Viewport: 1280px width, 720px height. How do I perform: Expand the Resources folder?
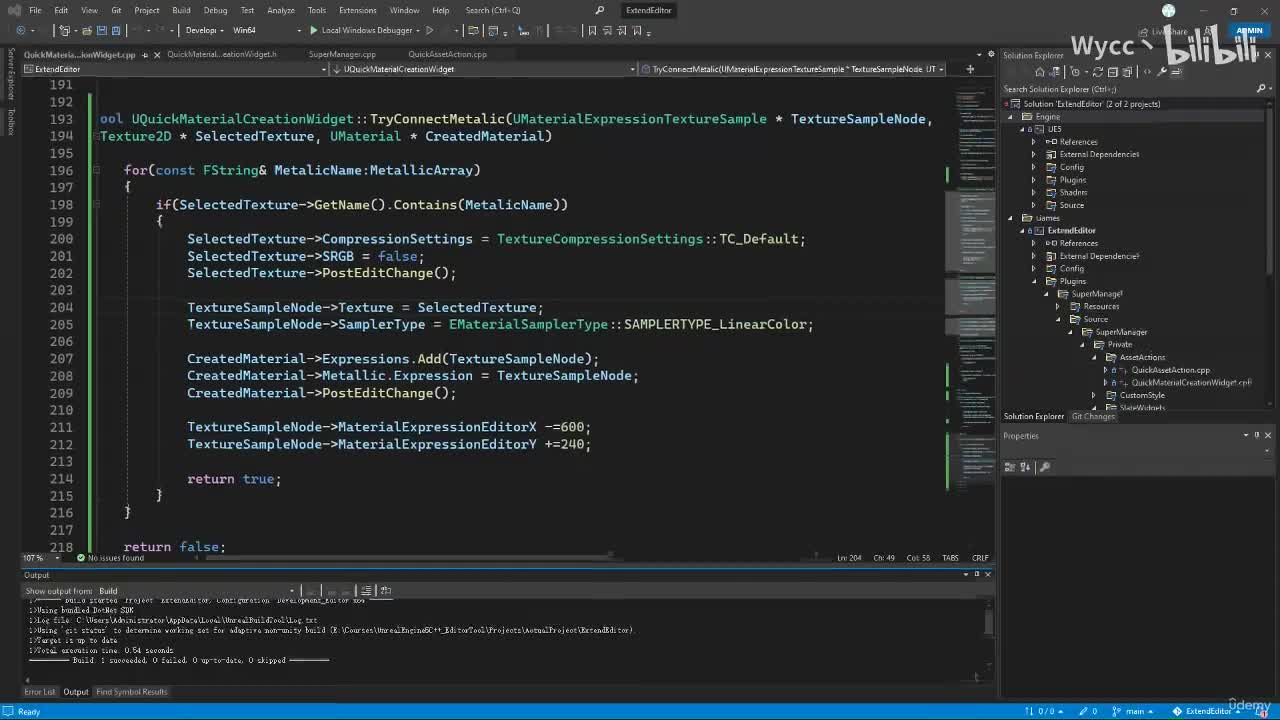(1059, 306)
